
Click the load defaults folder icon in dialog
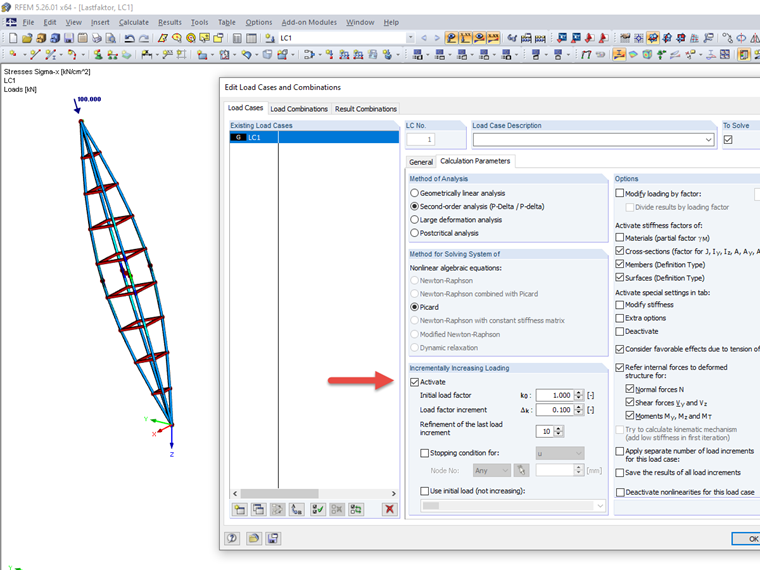coord(253,538)
